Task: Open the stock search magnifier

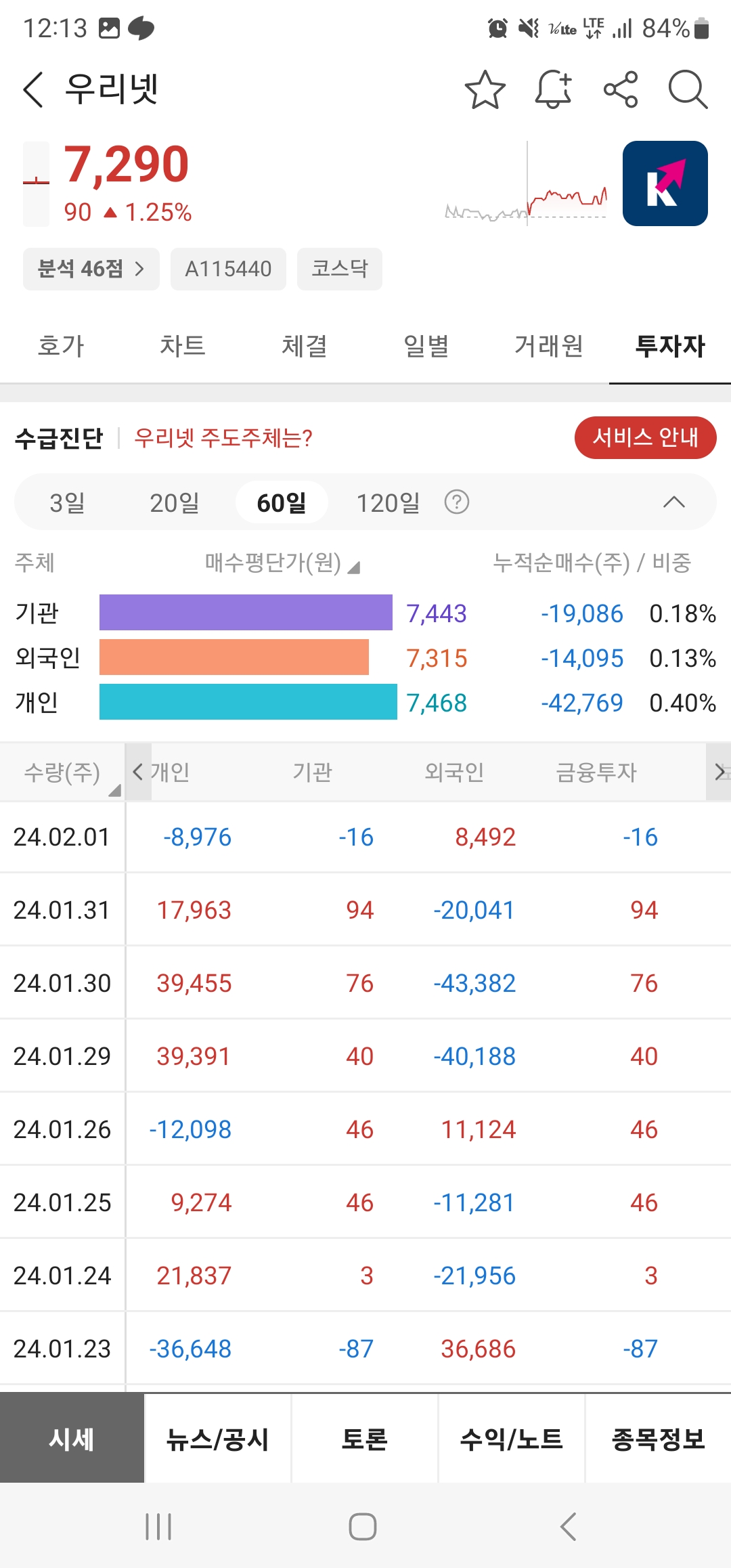Action: coord(688,89)
